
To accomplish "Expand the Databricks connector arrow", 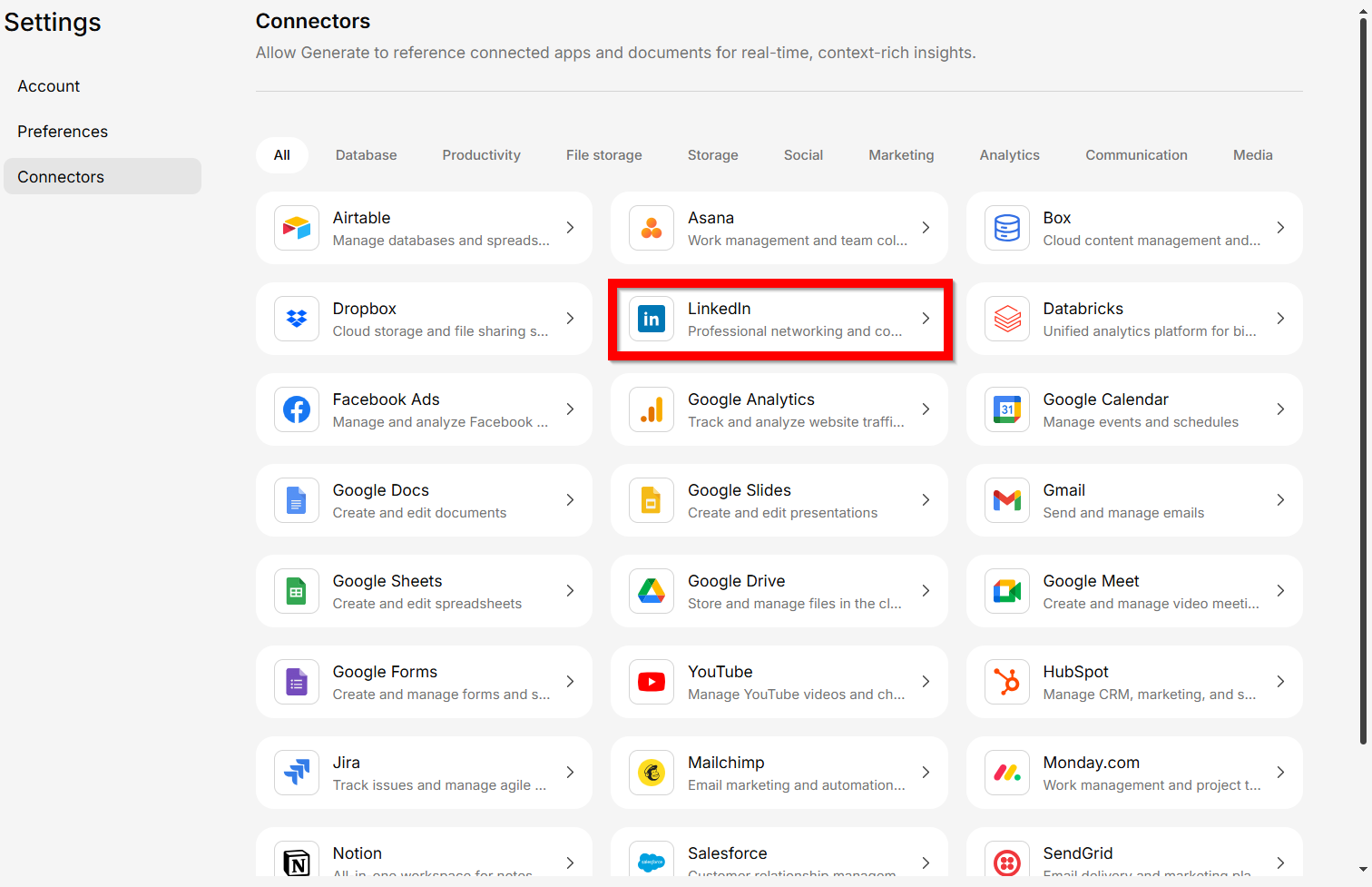I will coord(1280,319).
